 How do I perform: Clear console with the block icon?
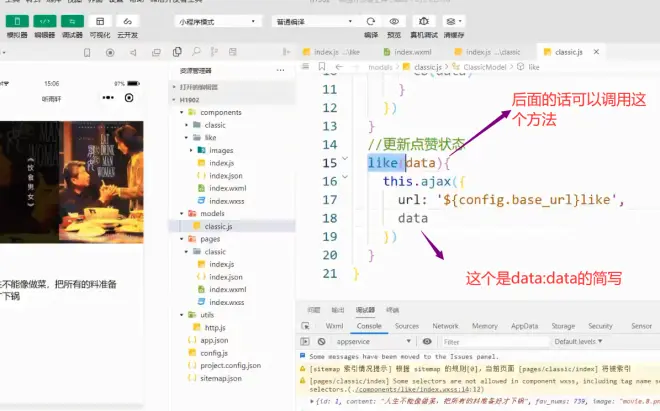(322, 341)
